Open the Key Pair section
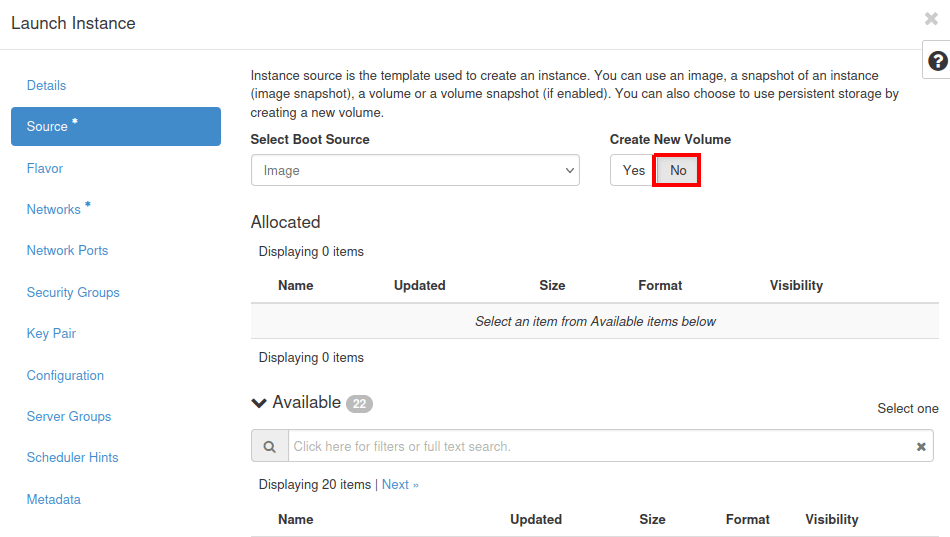950x537 pixels. pyautogui.click(x=51, y=334)
